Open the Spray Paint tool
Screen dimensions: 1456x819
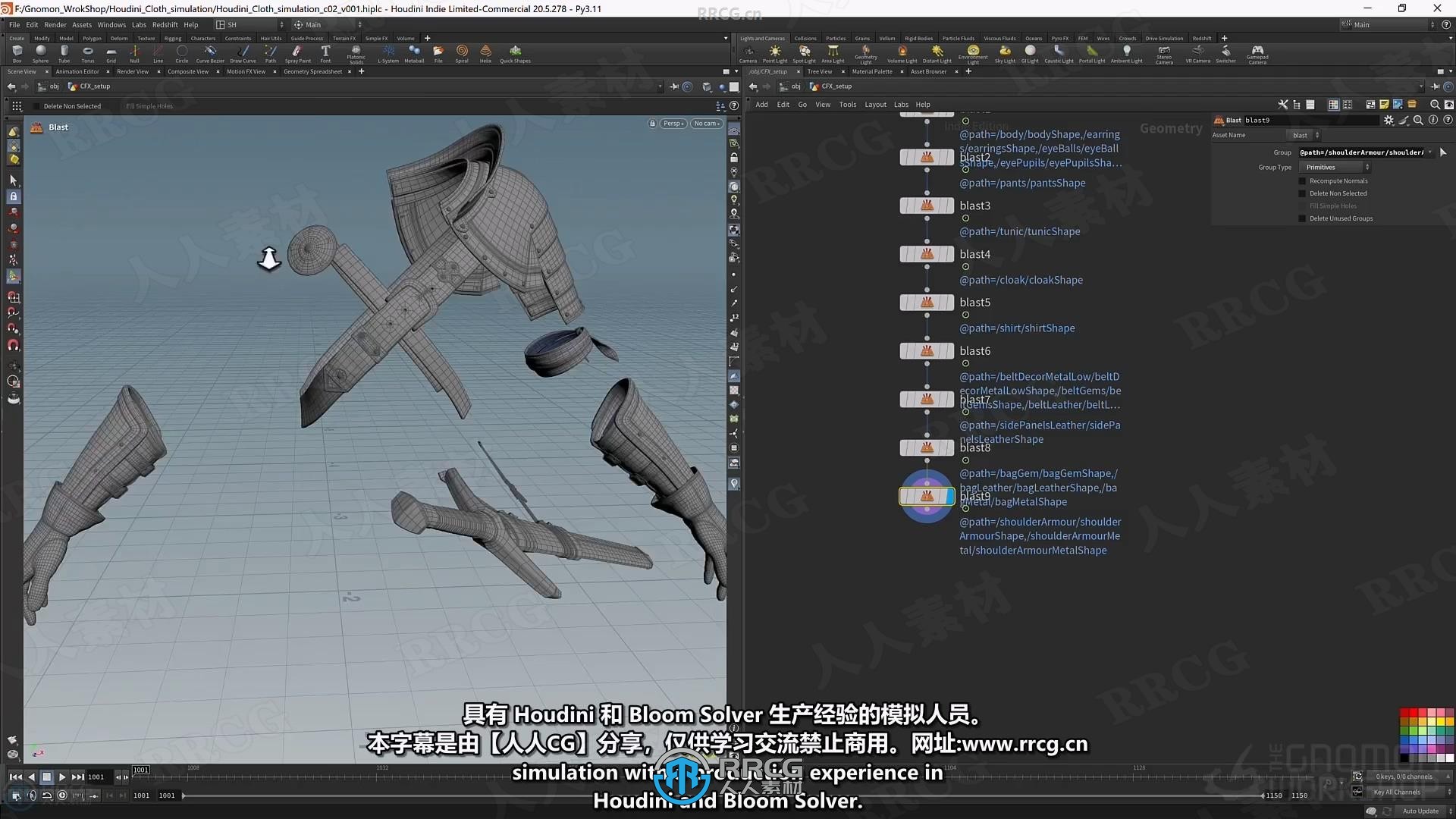(x=297, y=54)
